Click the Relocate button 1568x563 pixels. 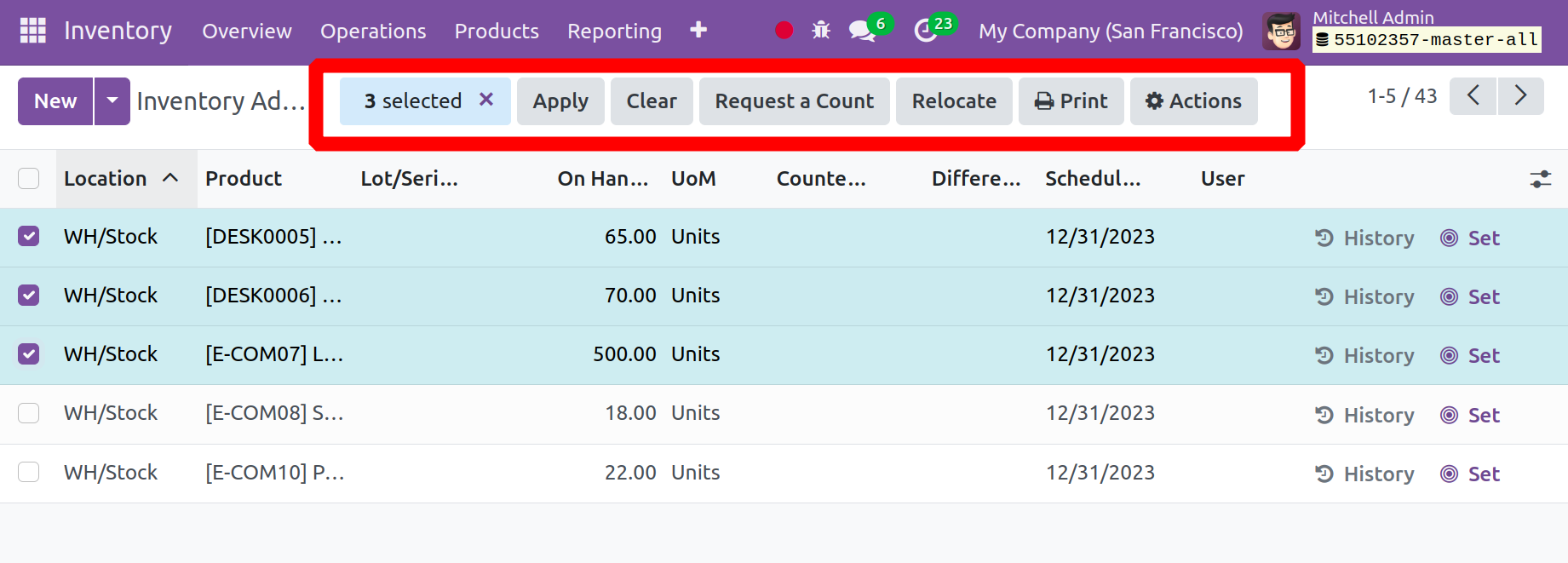click(954, 101)
